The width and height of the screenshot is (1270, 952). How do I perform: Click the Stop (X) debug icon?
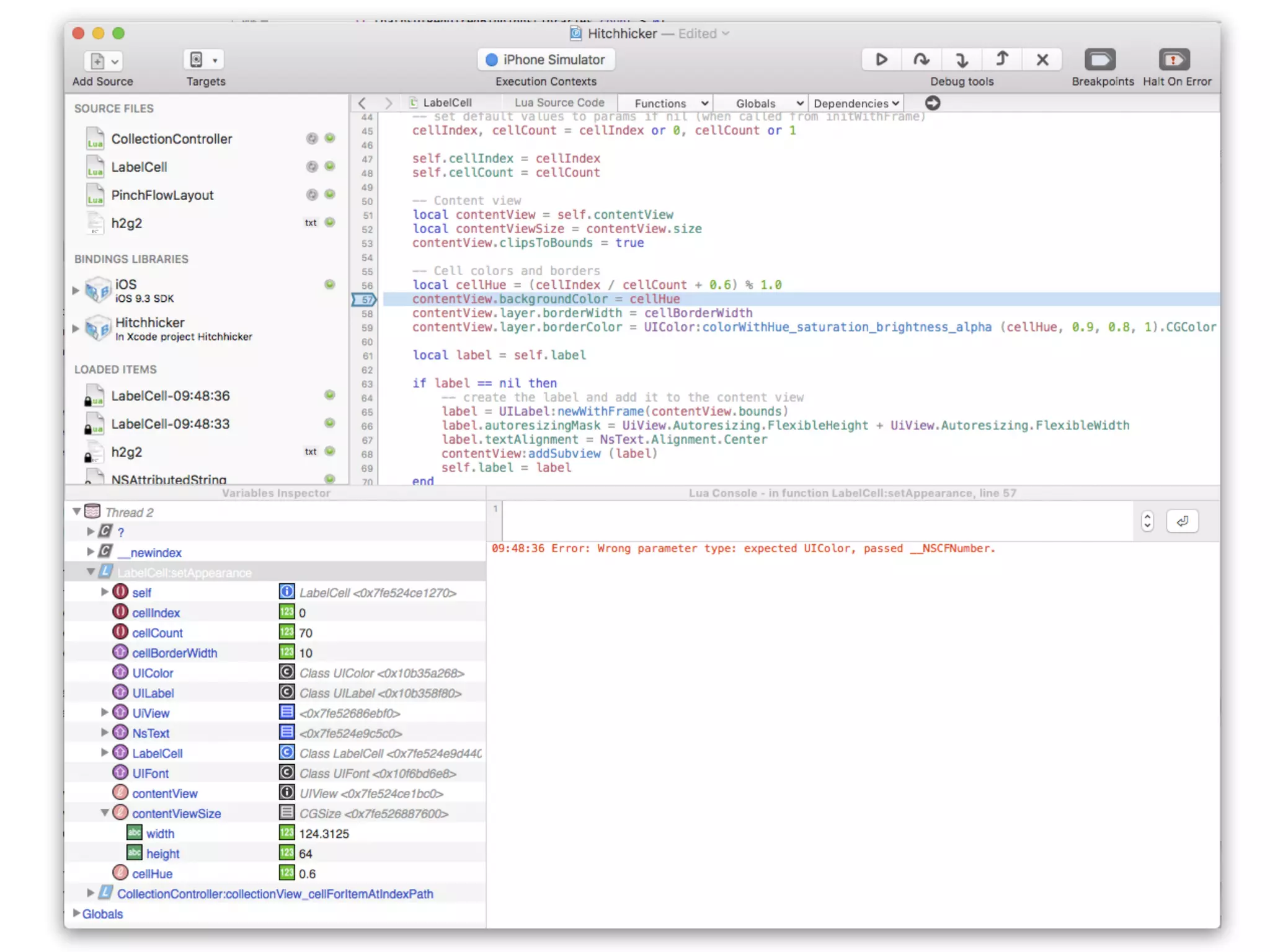tap(1042, 59)
